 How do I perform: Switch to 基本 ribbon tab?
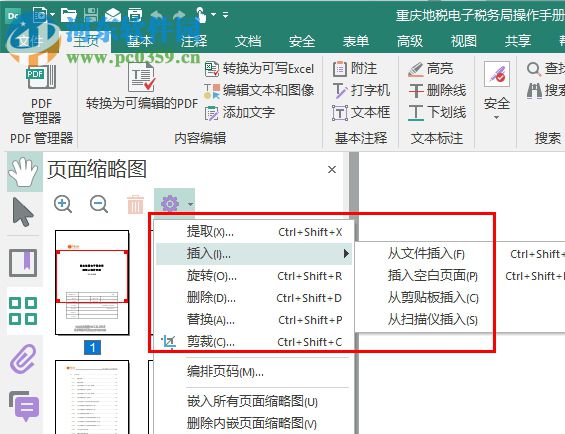(x=140, y=41)
